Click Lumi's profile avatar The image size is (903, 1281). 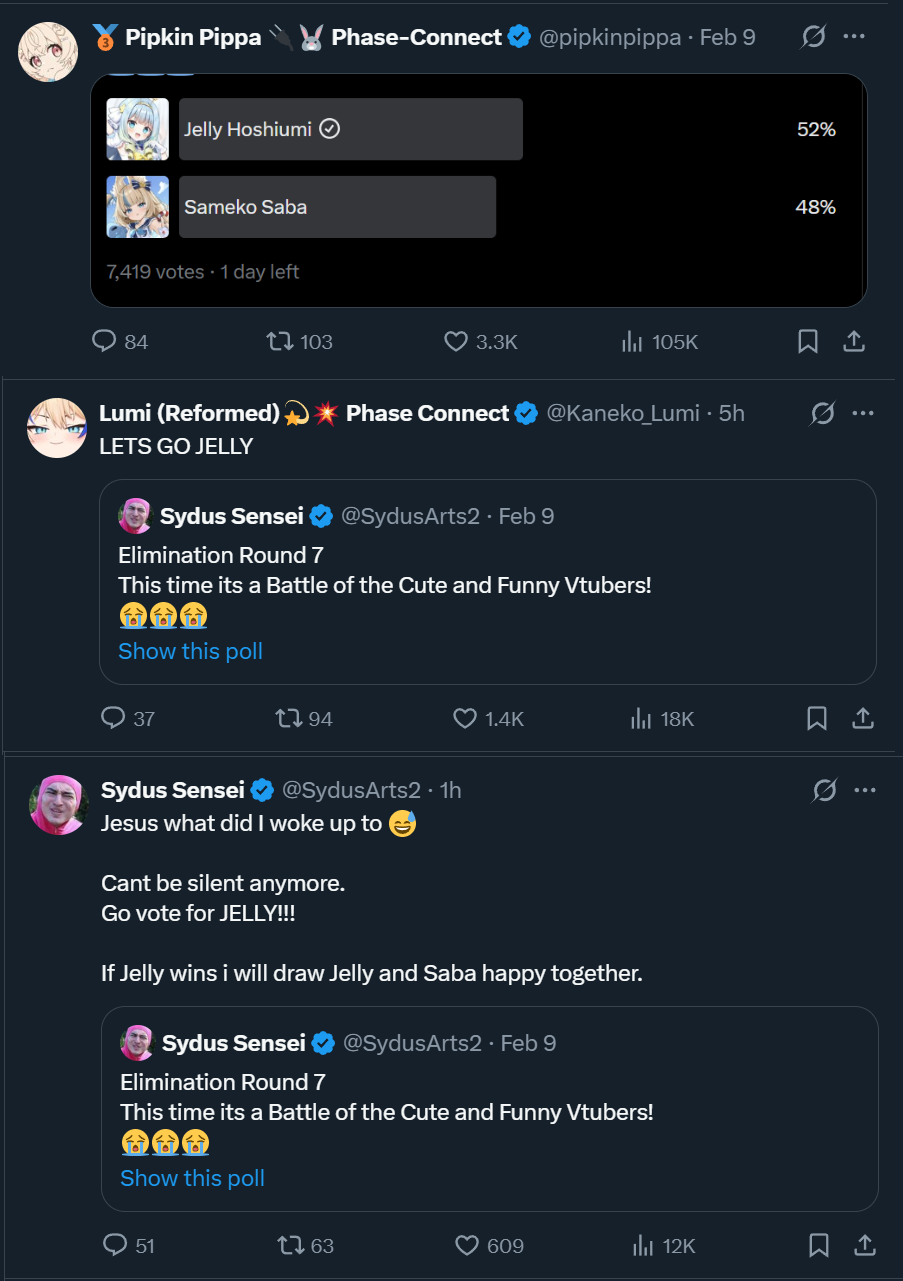pyautogui.click(x=57, y=428)
